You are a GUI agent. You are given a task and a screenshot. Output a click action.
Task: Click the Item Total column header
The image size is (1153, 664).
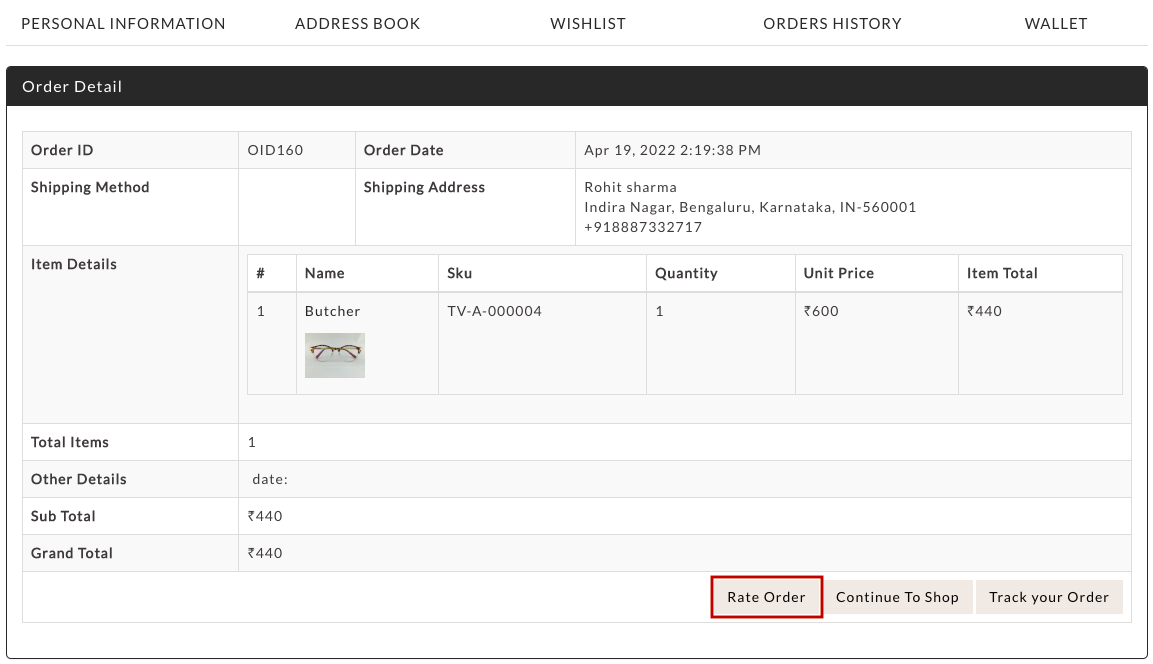pos(1002,273)
